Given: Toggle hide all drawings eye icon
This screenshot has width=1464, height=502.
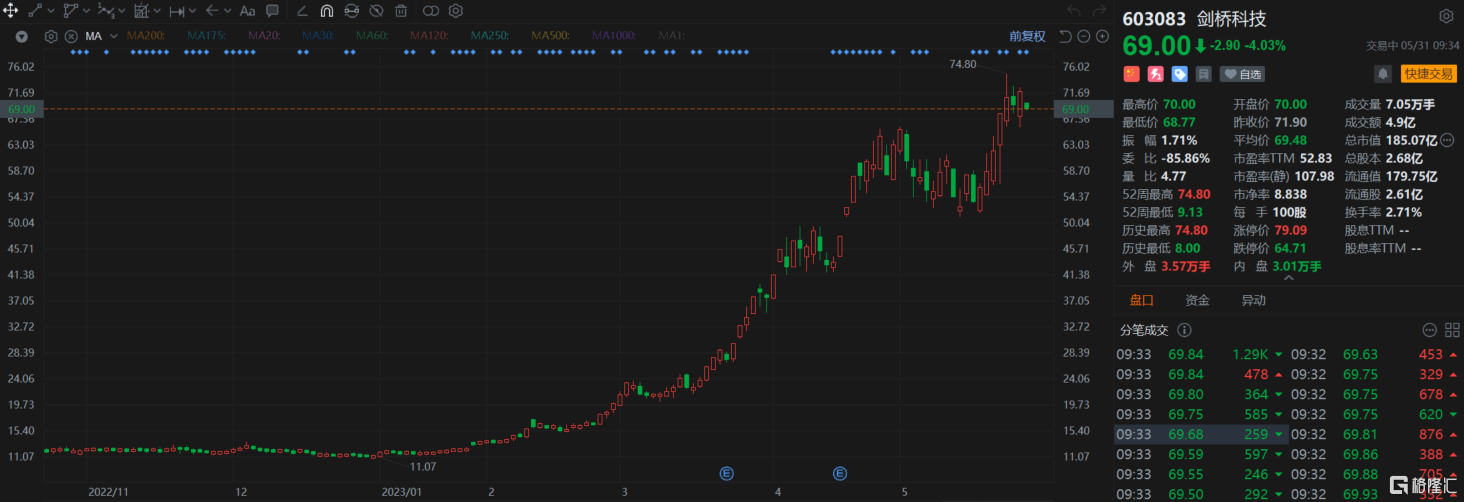Looking at the screenshot, I should coord(376,11).
